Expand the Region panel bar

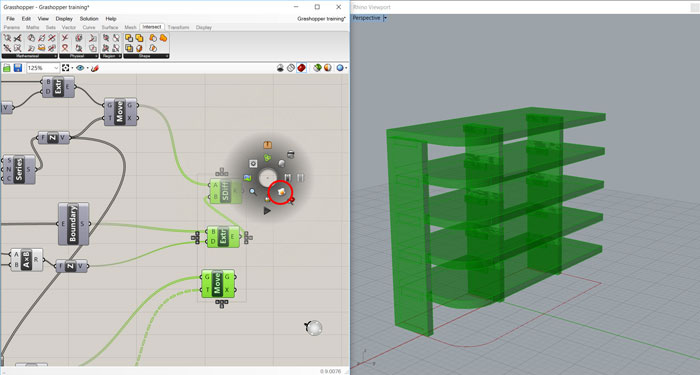[111, 56]
